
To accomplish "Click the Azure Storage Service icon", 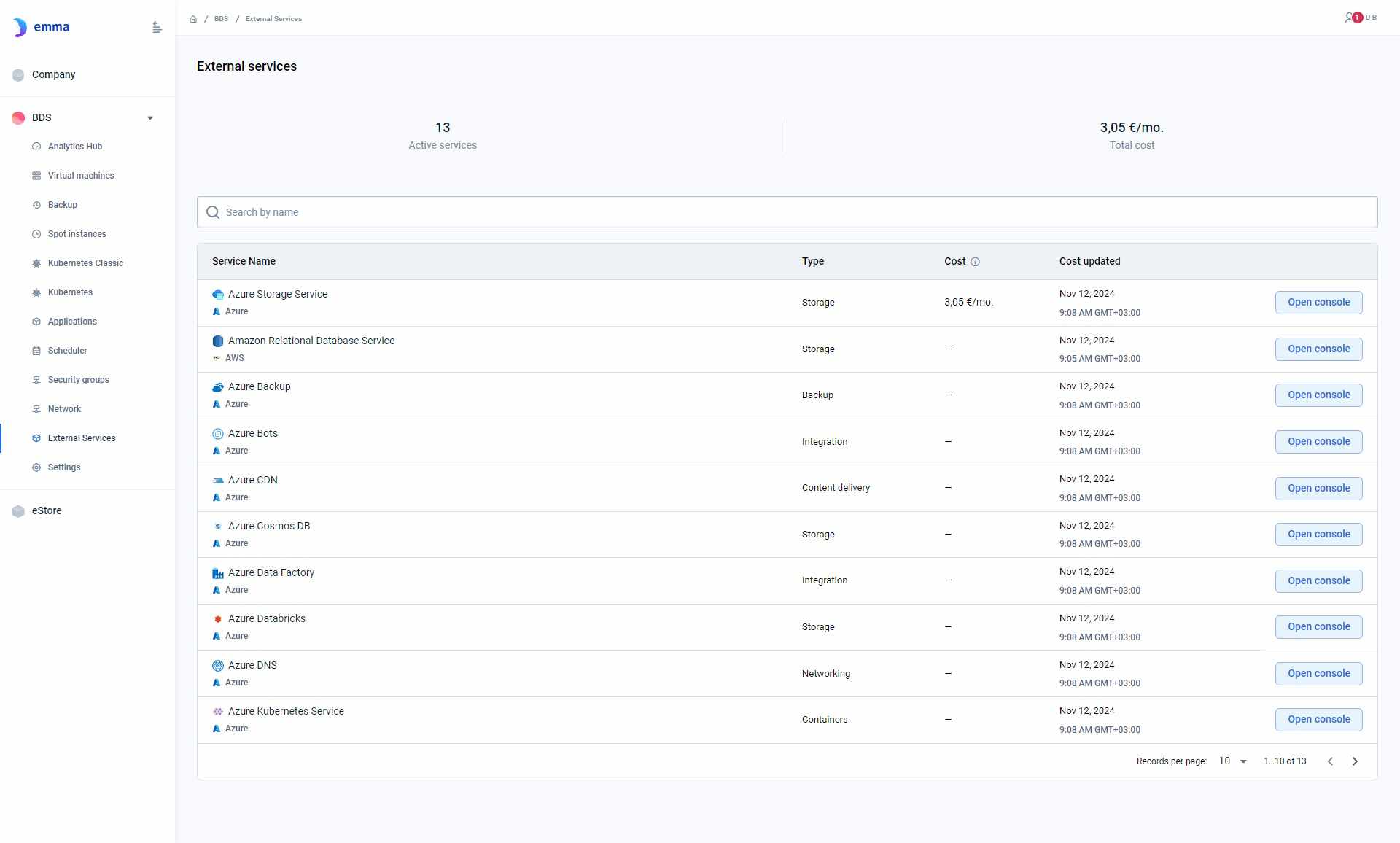I will click(218, 295).
